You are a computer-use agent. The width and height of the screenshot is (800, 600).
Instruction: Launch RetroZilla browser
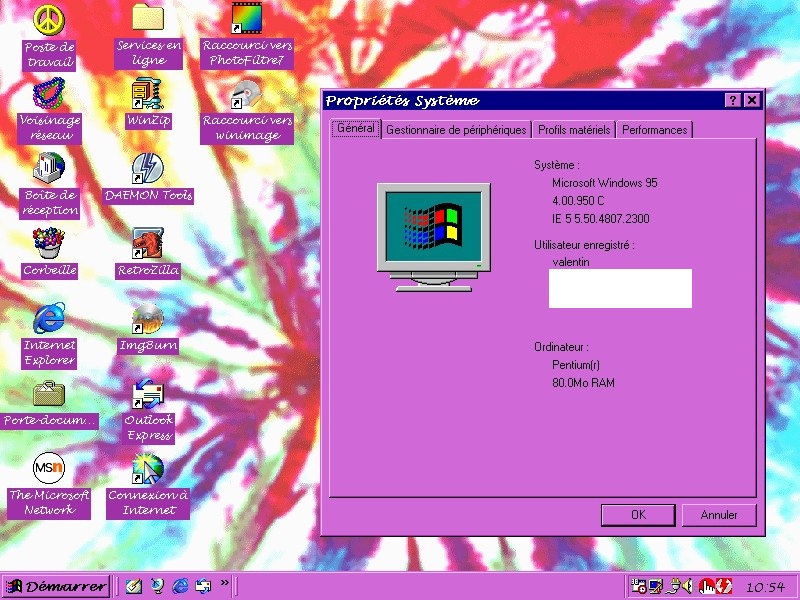point(148,243)
